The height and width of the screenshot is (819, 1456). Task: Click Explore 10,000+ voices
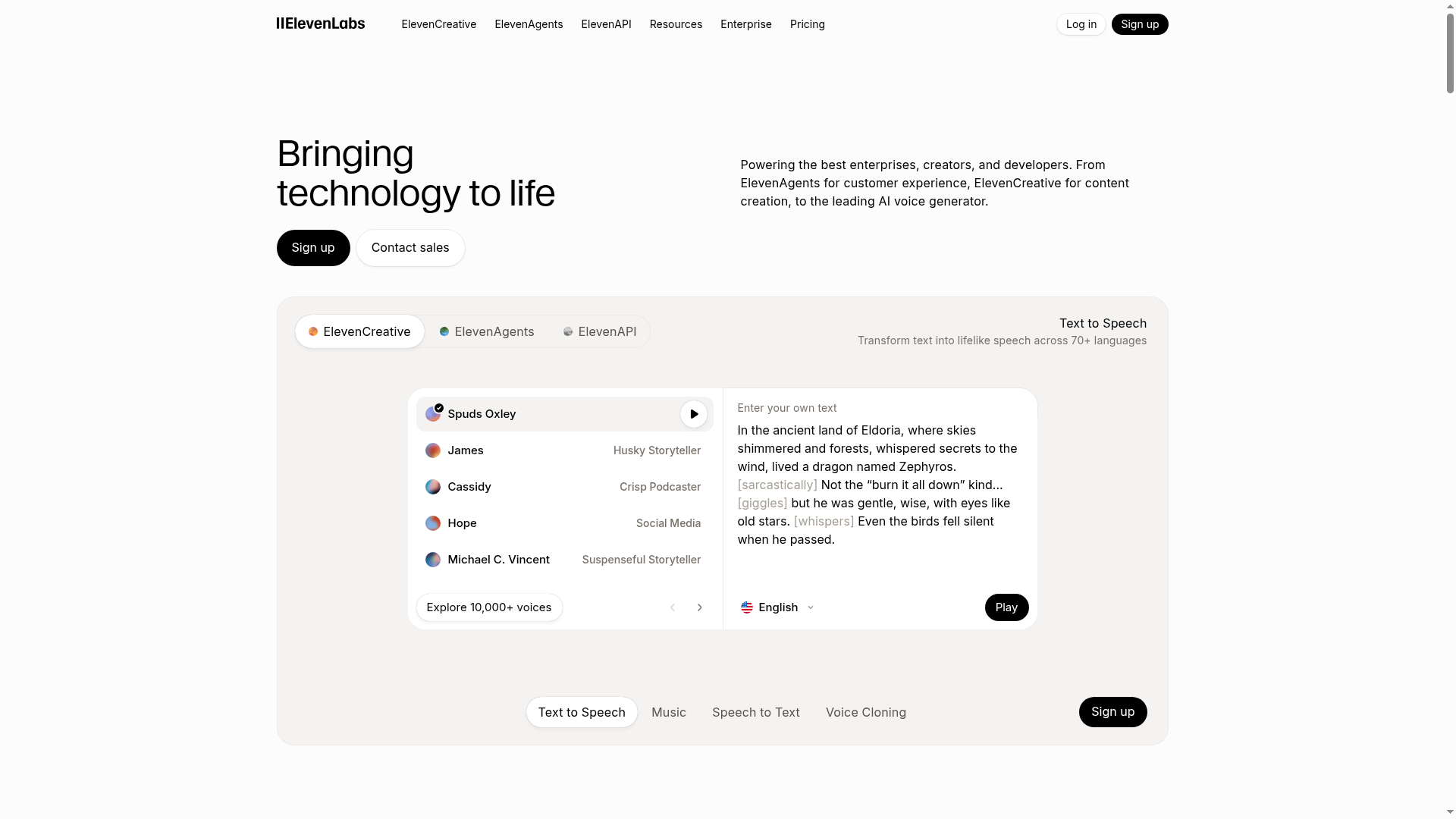coord(488,607)
